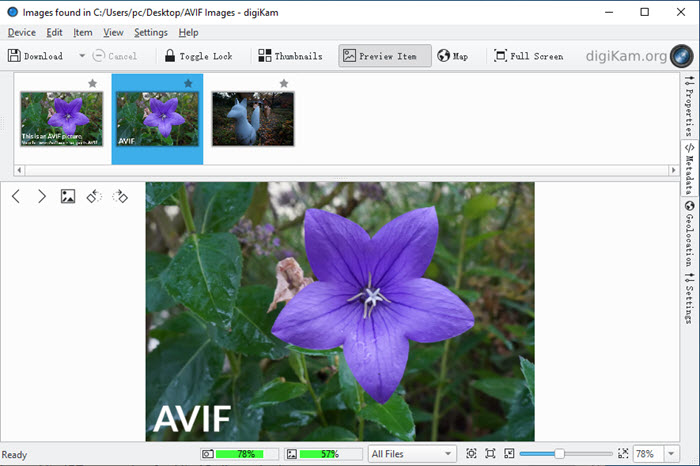Screen dimensions: 700x466
Task: Open the All Files filter dropdown
Action: [412, 454]
